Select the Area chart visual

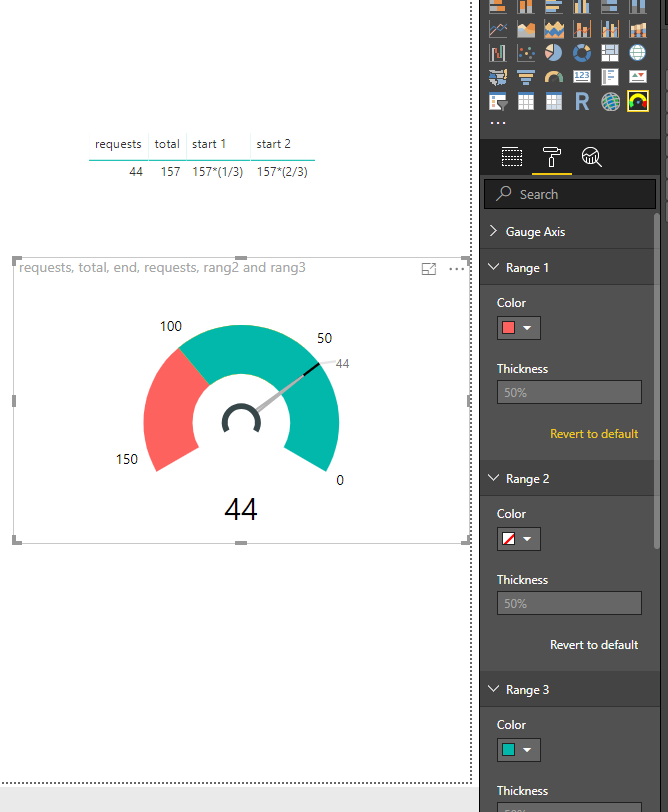[526, 29]
